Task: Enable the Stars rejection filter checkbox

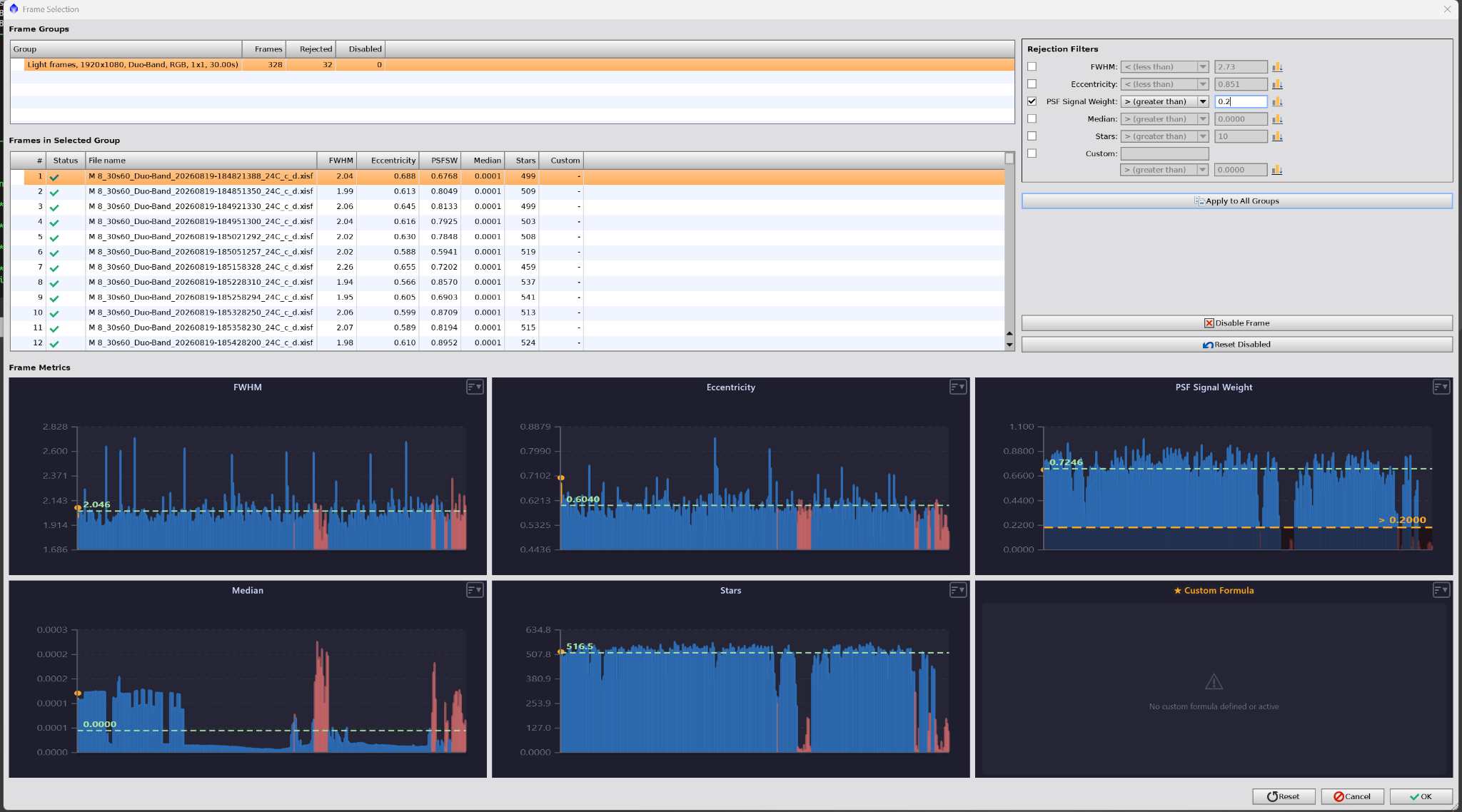Action: (x=1032, y=136)
